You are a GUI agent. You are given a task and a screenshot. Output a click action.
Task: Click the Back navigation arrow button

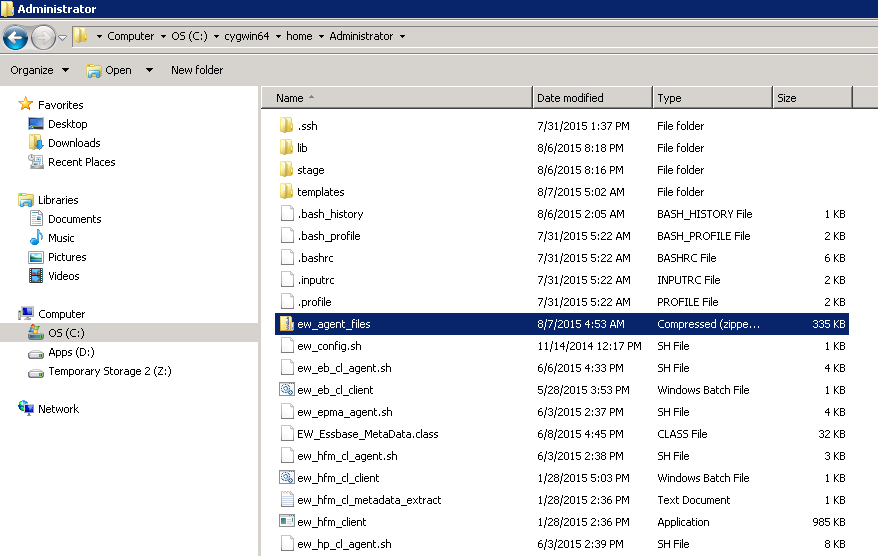[15, 37]
